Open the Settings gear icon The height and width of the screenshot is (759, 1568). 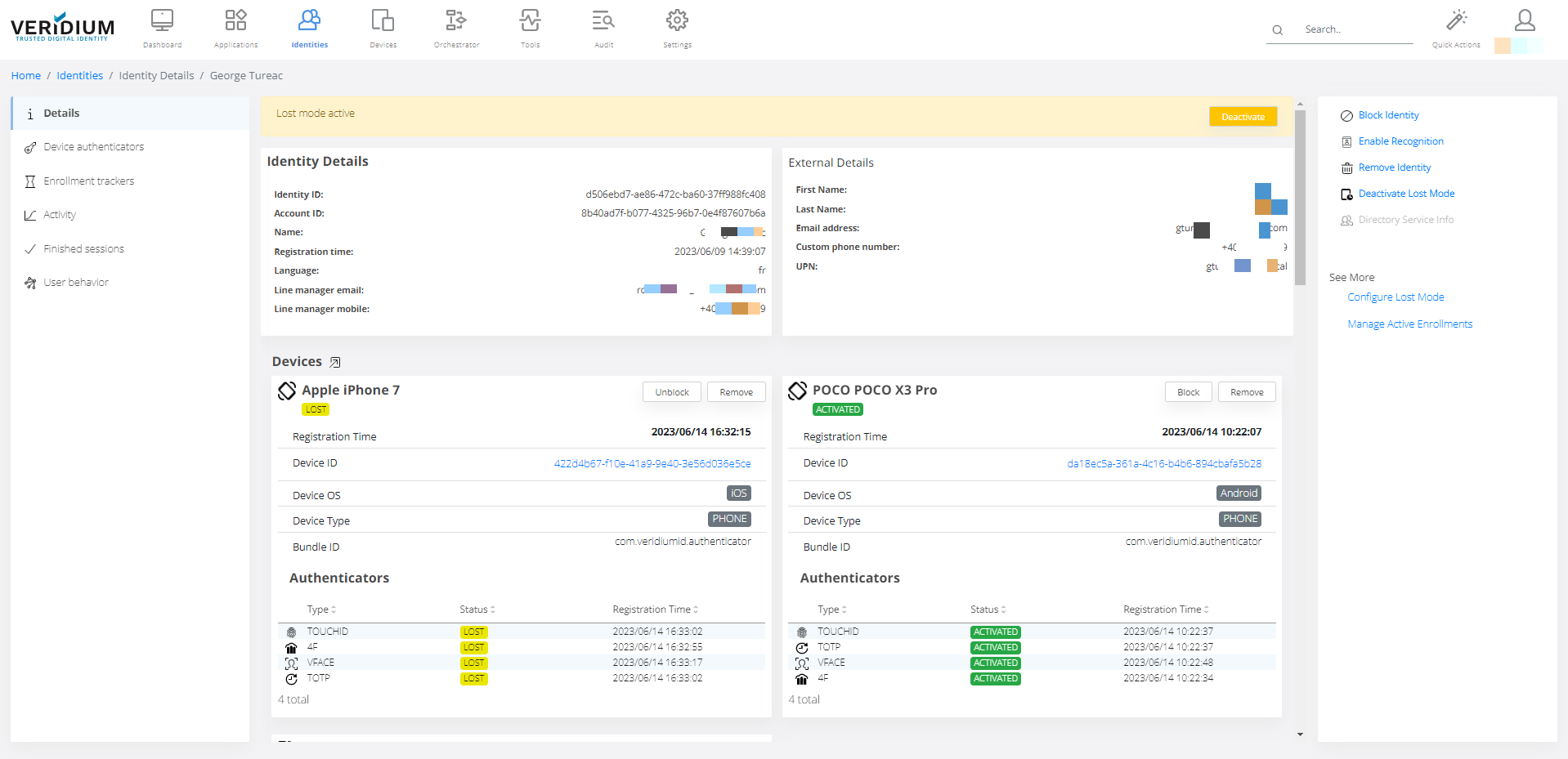pyautogui.click(x=677, y=21)
